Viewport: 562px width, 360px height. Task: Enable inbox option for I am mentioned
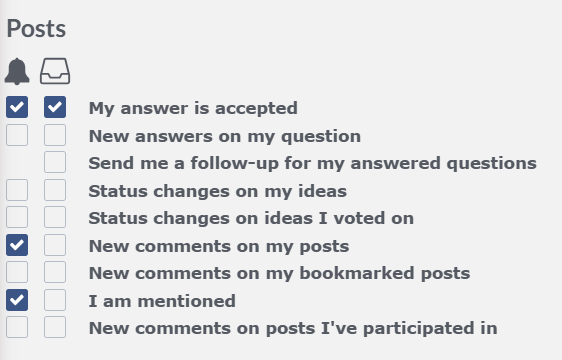(x=55, y=300)
